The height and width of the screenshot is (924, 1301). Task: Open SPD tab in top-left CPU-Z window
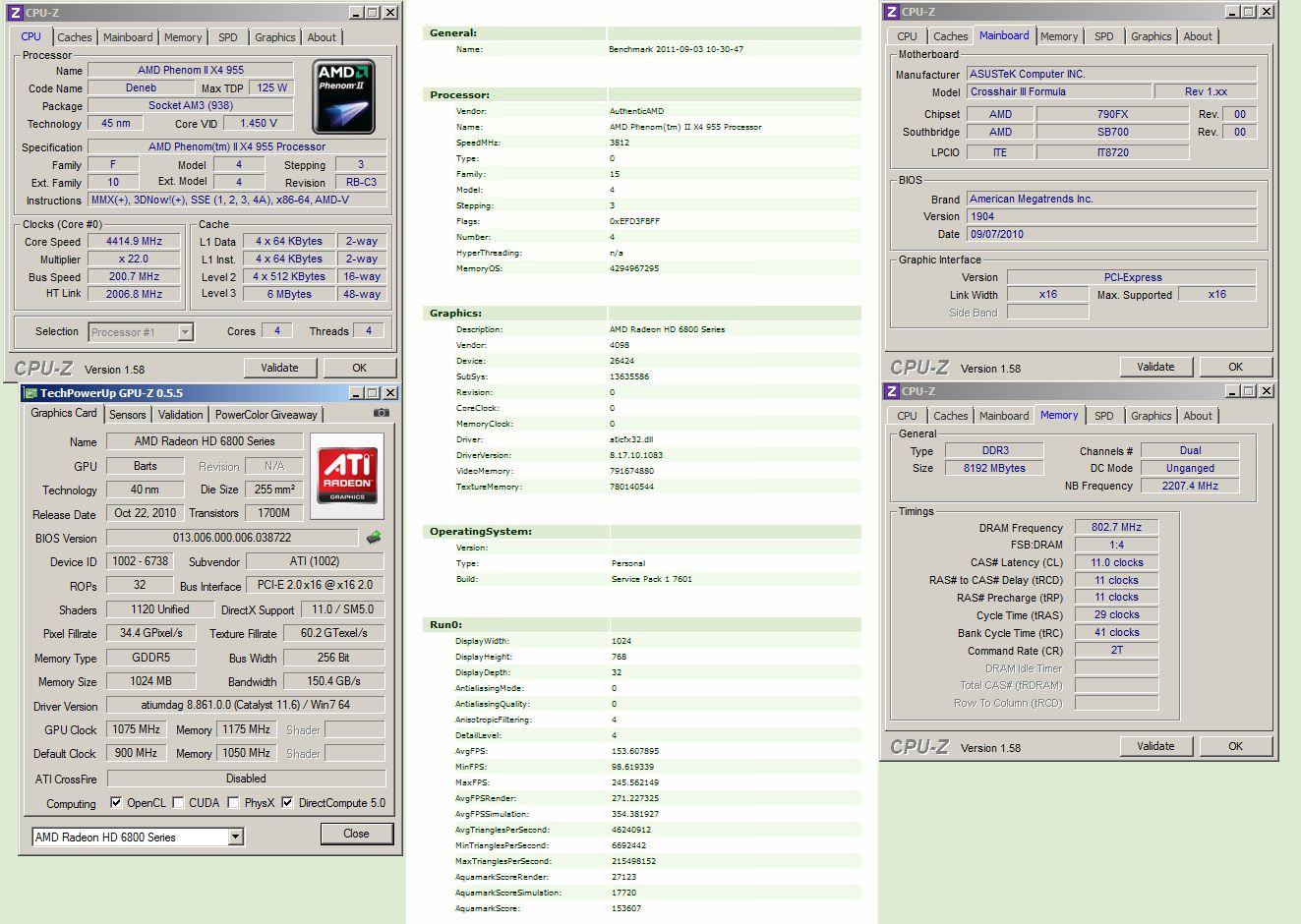tap(228, 37)
